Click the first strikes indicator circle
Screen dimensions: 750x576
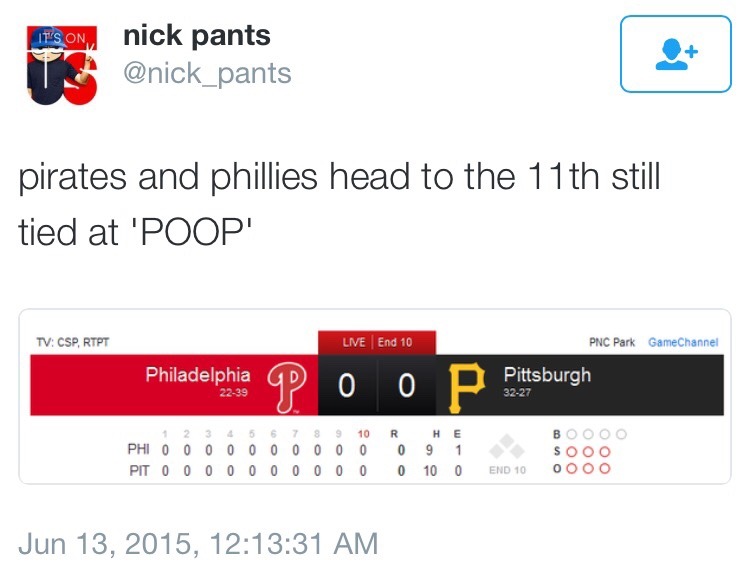point(574,452)
